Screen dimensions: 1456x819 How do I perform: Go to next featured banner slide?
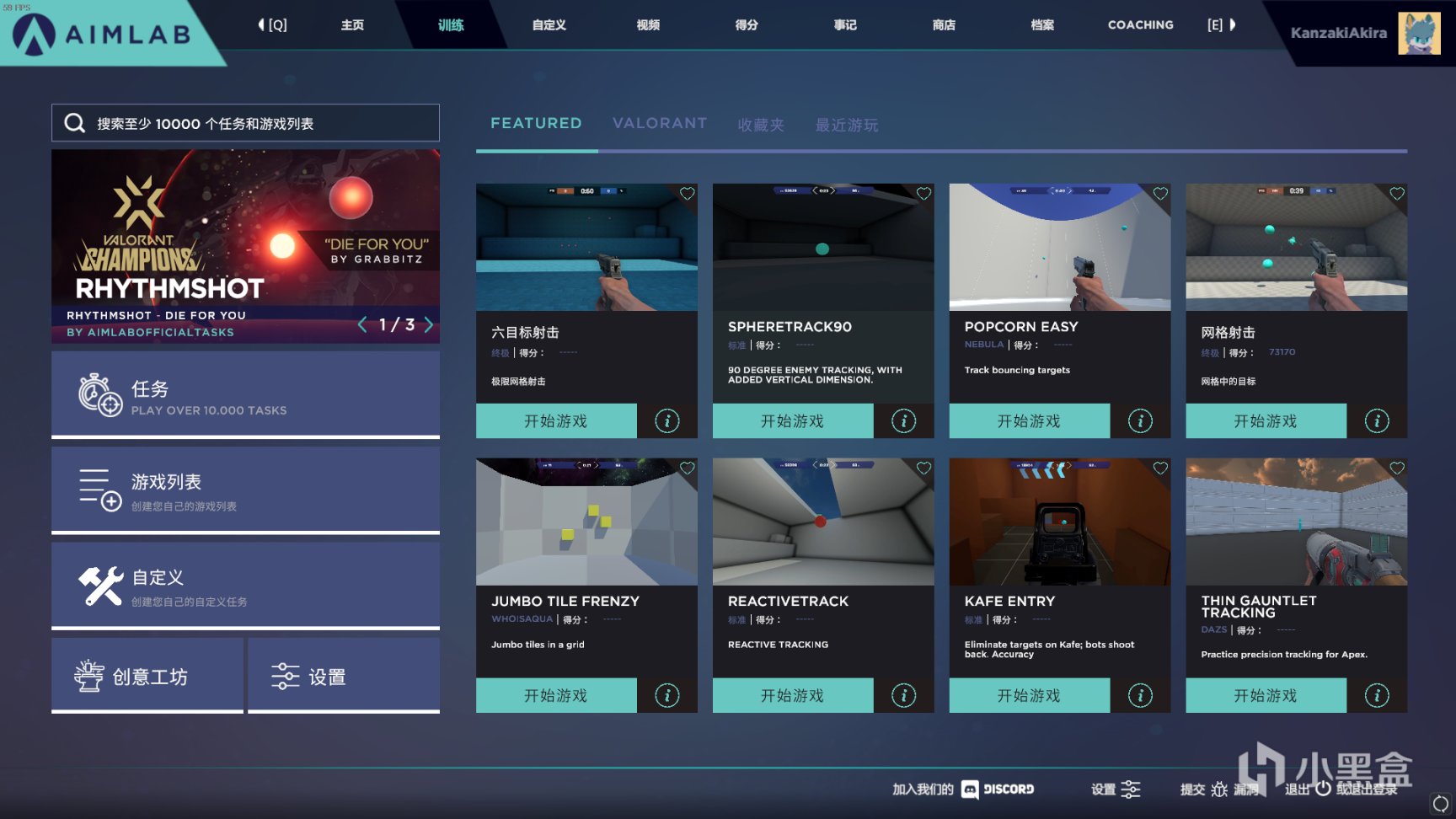click(429, 324)
